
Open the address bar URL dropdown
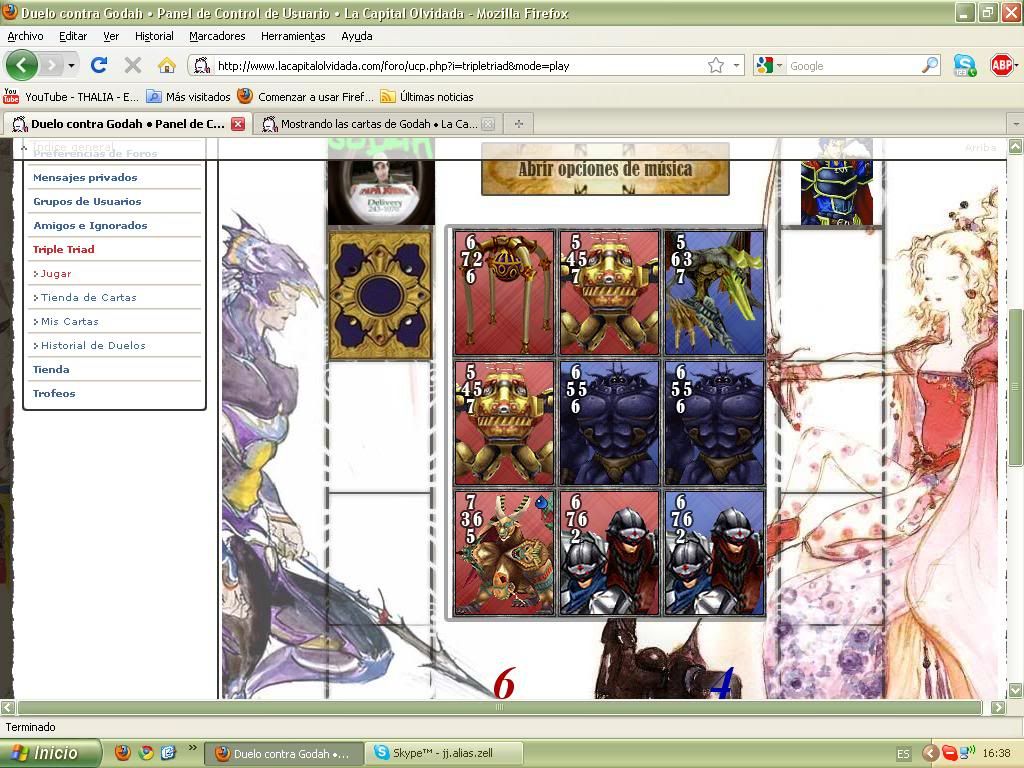[737, 65]
